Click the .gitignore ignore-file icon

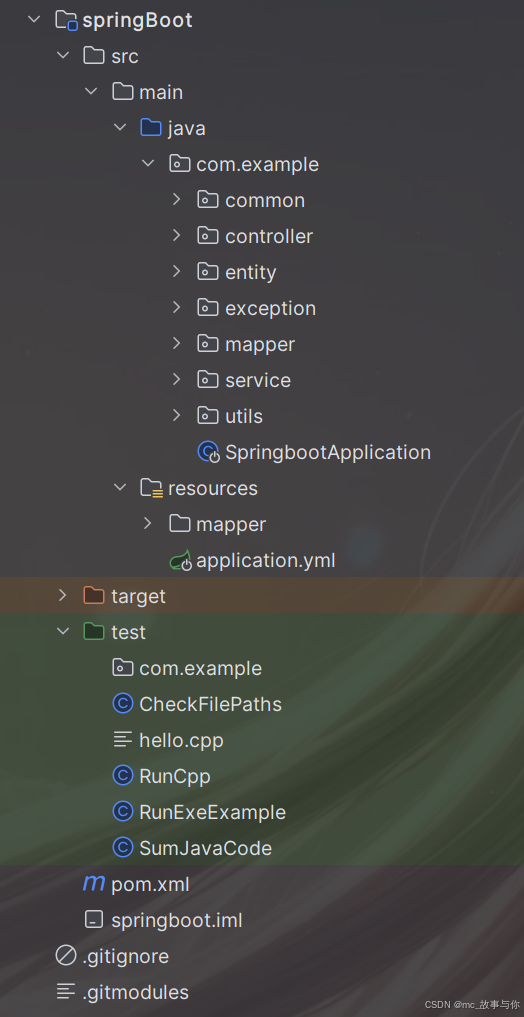tap(66, 955)
